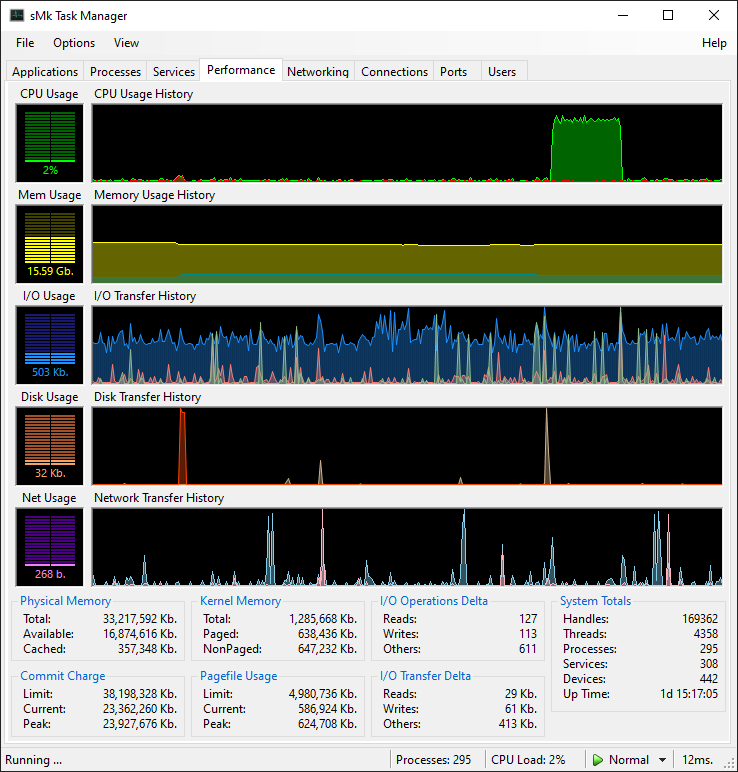Click the Pagefile Peak value 624,708 Kb.
This screenshot has height=772, width=738.
[327, 724]
